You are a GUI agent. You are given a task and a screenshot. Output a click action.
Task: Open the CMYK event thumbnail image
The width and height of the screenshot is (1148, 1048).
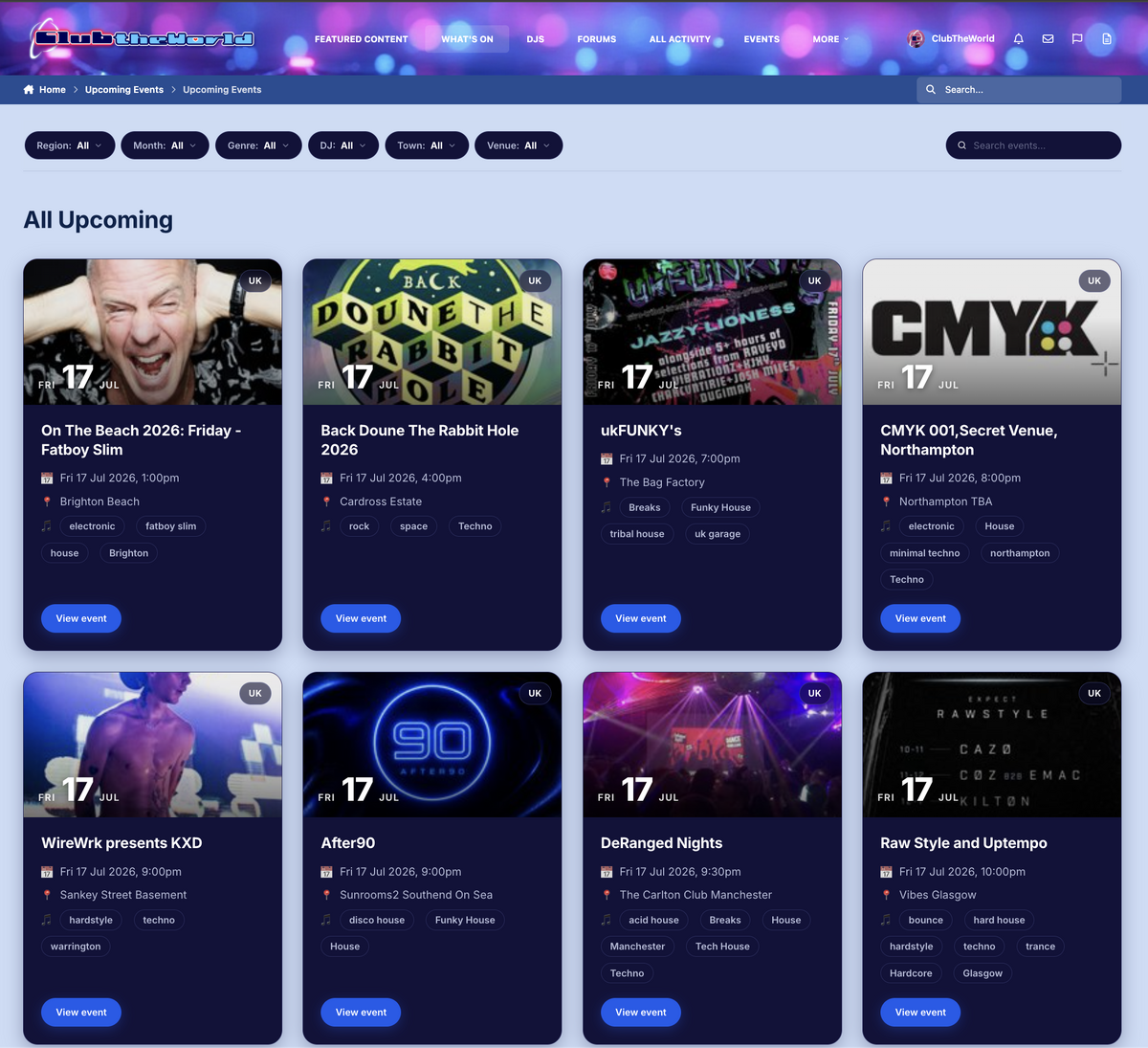[991, 331]
